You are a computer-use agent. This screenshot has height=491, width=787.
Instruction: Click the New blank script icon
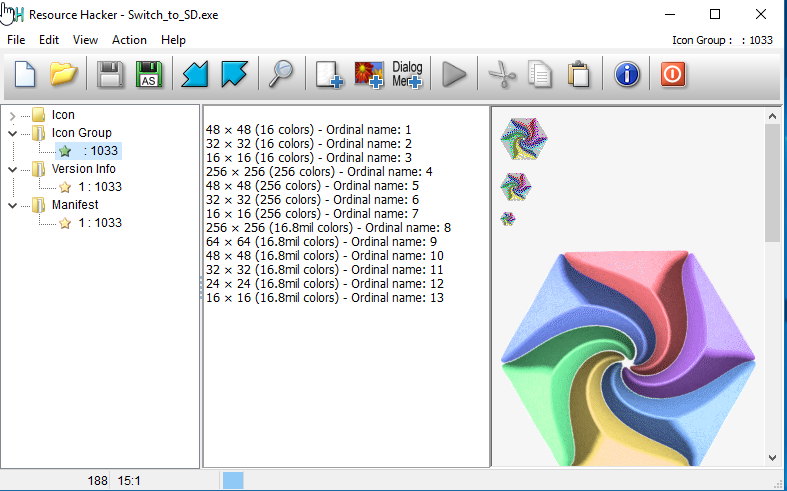click(24, 74)
